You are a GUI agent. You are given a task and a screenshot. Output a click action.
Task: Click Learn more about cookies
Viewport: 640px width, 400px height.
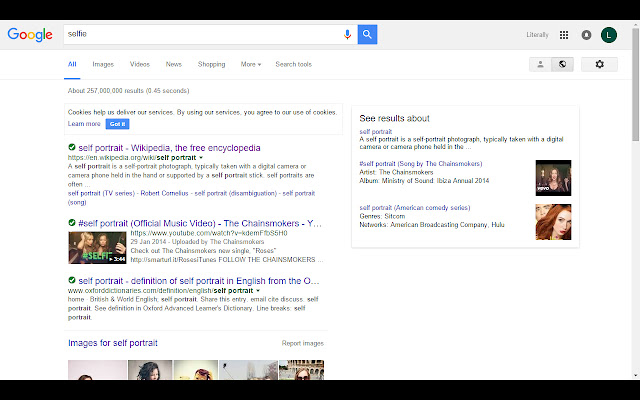[x=84, y=124]
